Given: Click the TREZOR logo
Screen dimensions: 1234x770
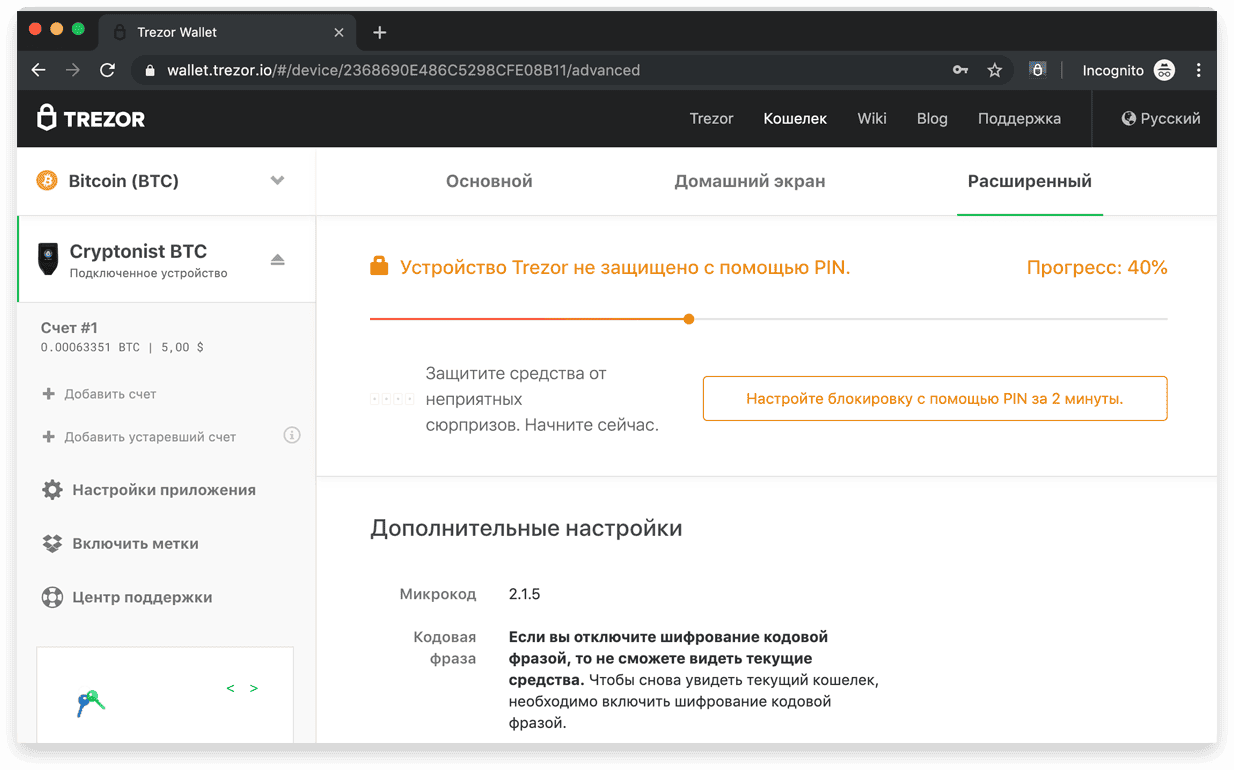Looking at the screenshot, I should click(91, 118).
